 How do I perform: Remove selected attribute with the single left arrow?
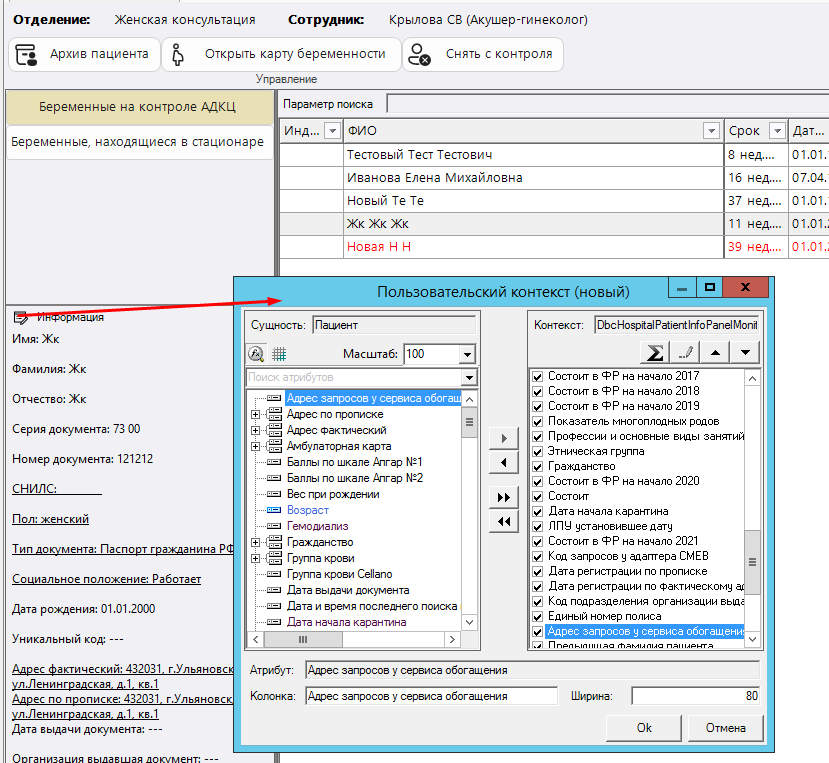click(x=503, y=463)
